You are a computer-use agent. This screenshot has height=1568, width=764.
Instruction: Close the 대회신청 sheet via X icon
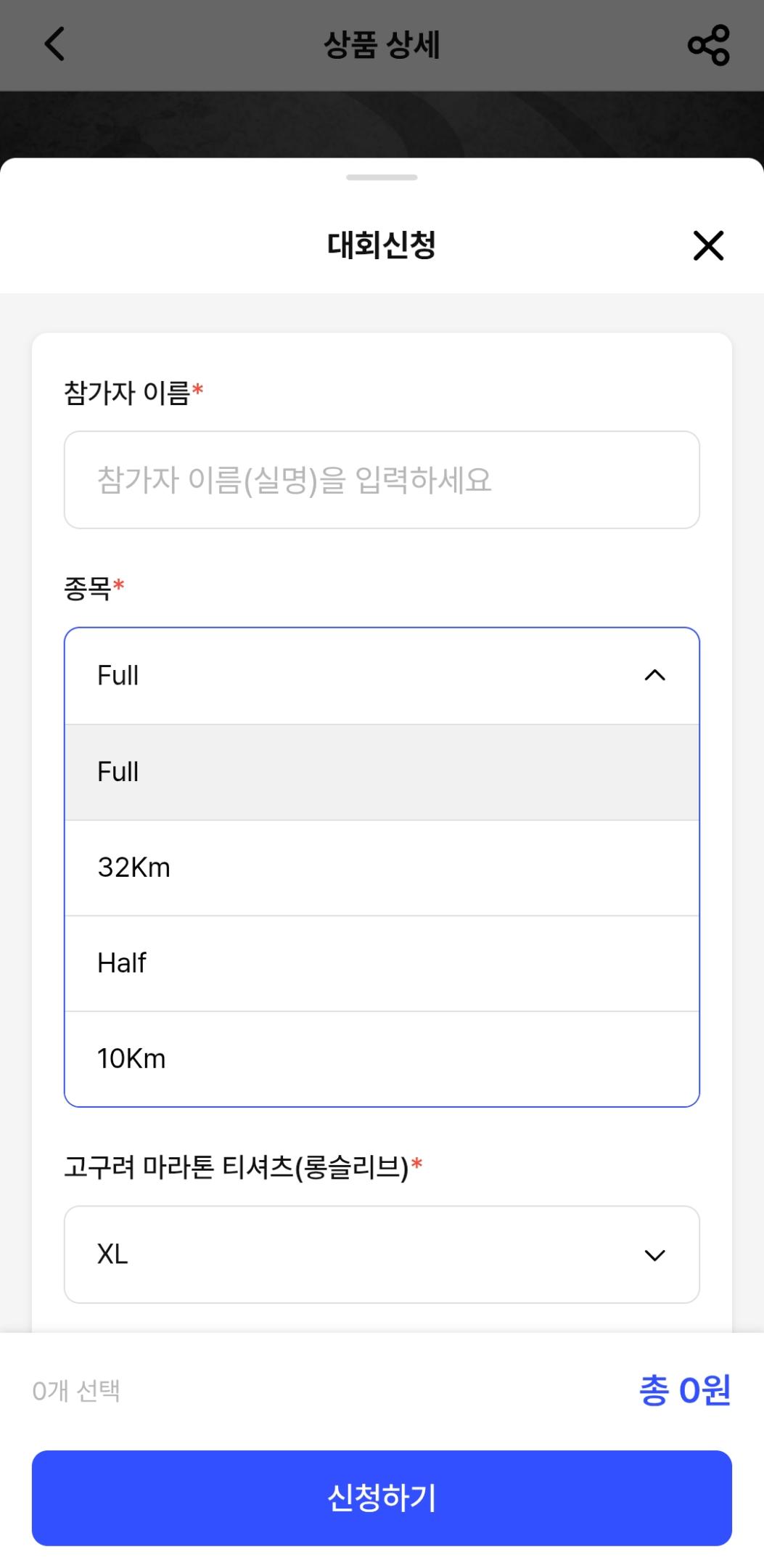707,245
